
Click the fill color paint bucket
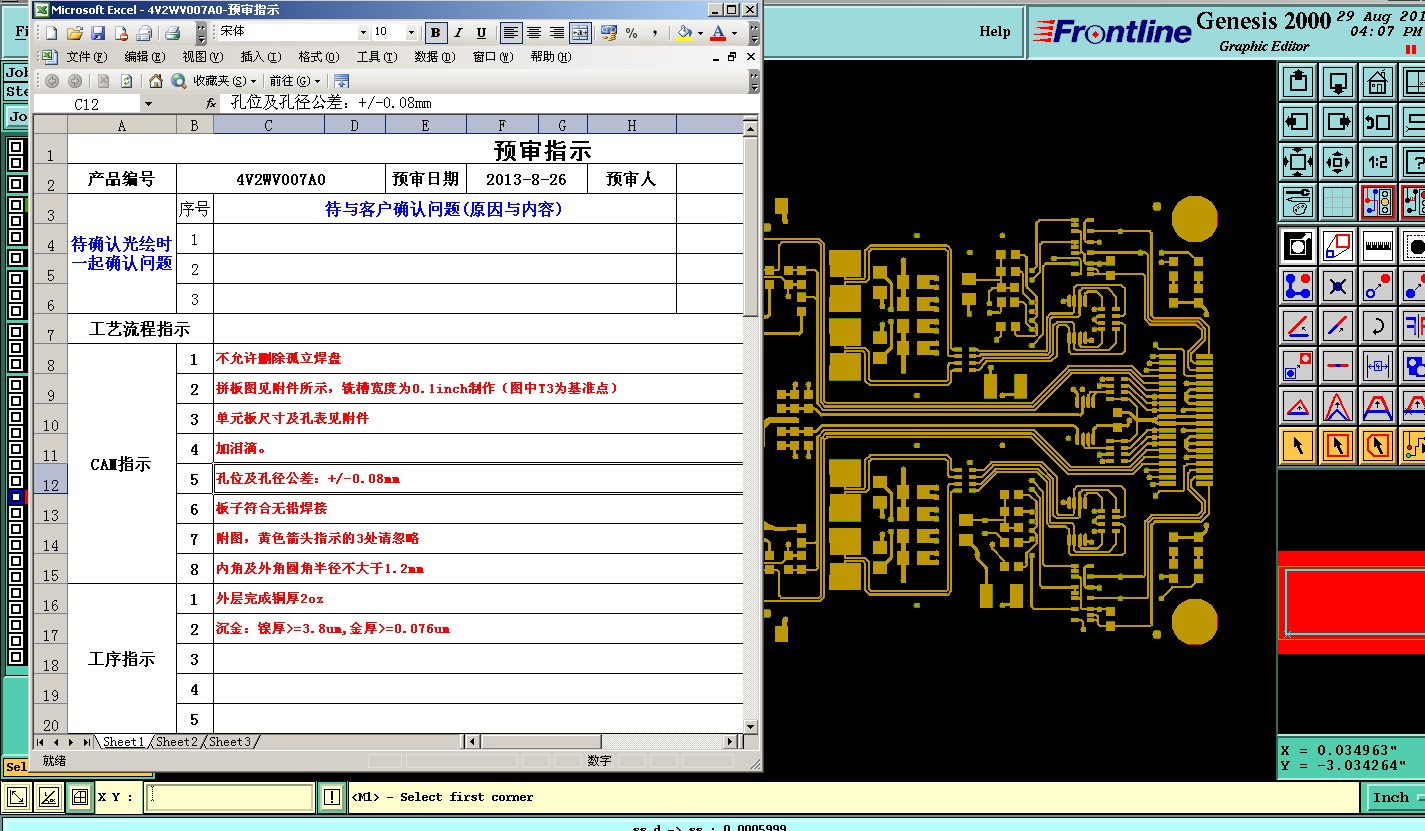[x=685, y=33]
